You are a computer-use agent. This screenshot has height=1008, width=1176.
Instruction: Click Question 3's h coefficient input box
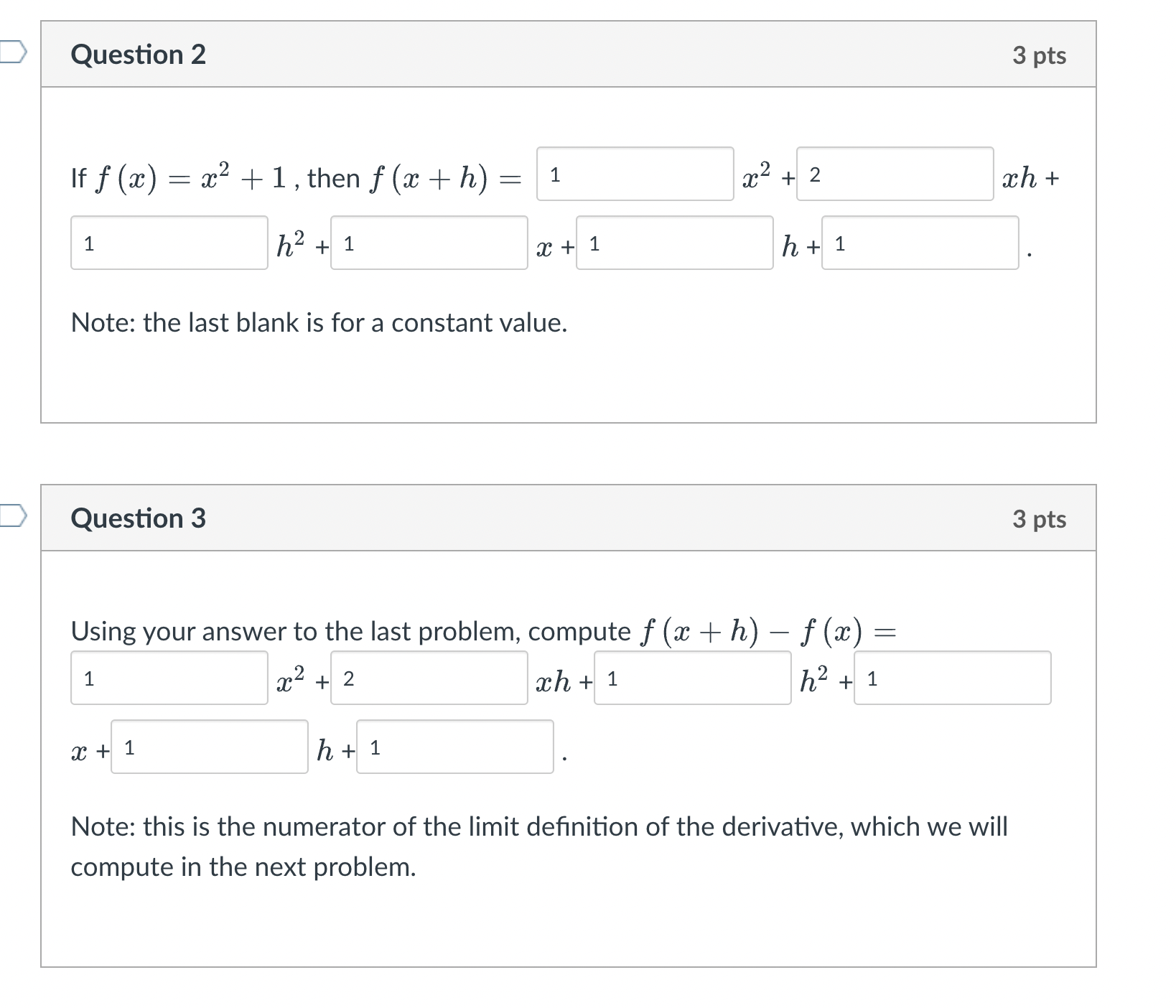point(209,747)
